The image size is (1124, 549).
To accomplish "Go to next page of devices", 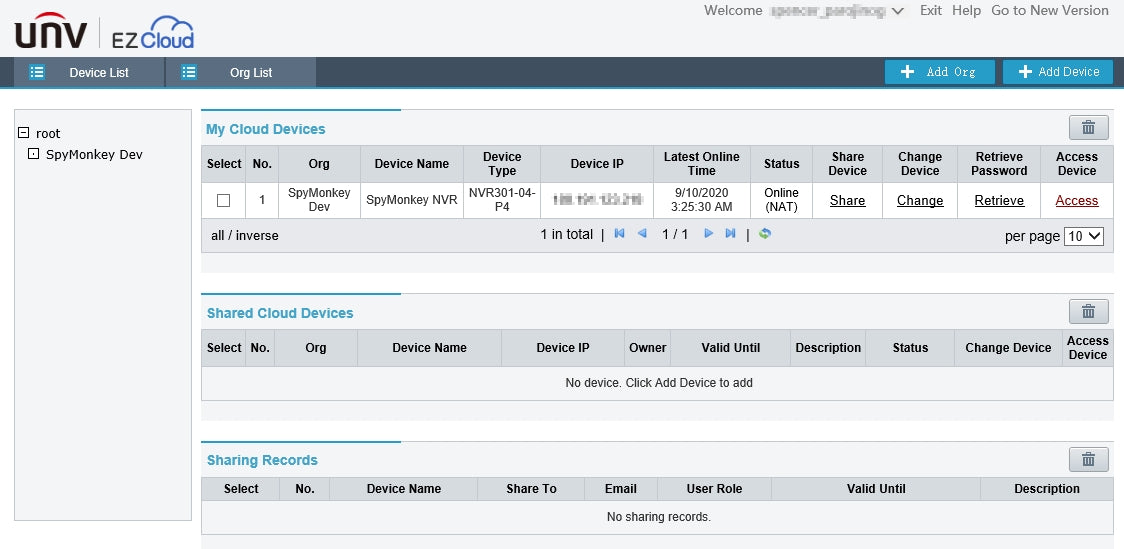I will click(x=708, y=234).
